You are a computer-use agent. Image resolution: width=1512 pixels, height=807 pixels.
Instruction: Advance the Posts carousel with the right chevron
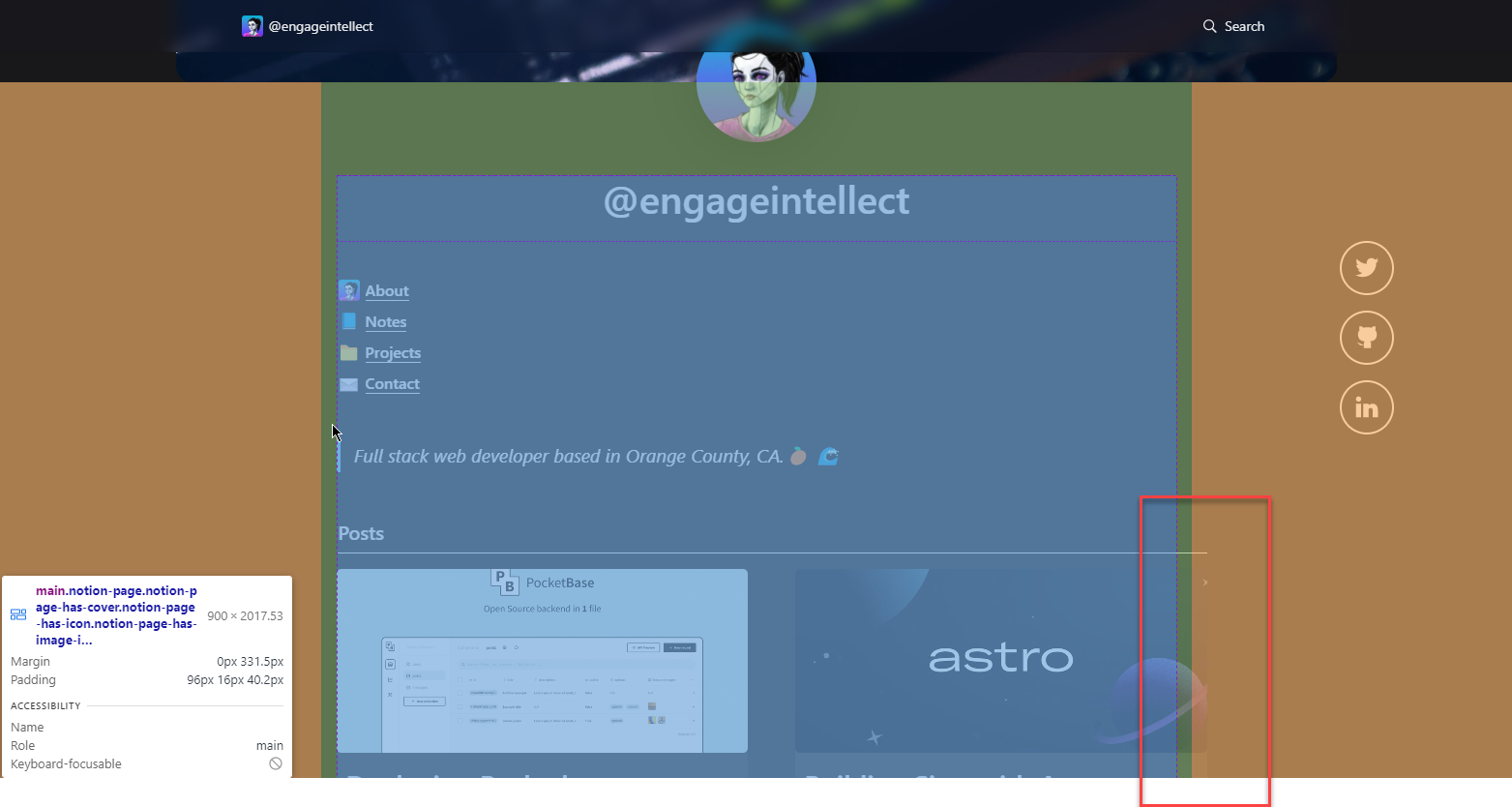pos(1204,582)
